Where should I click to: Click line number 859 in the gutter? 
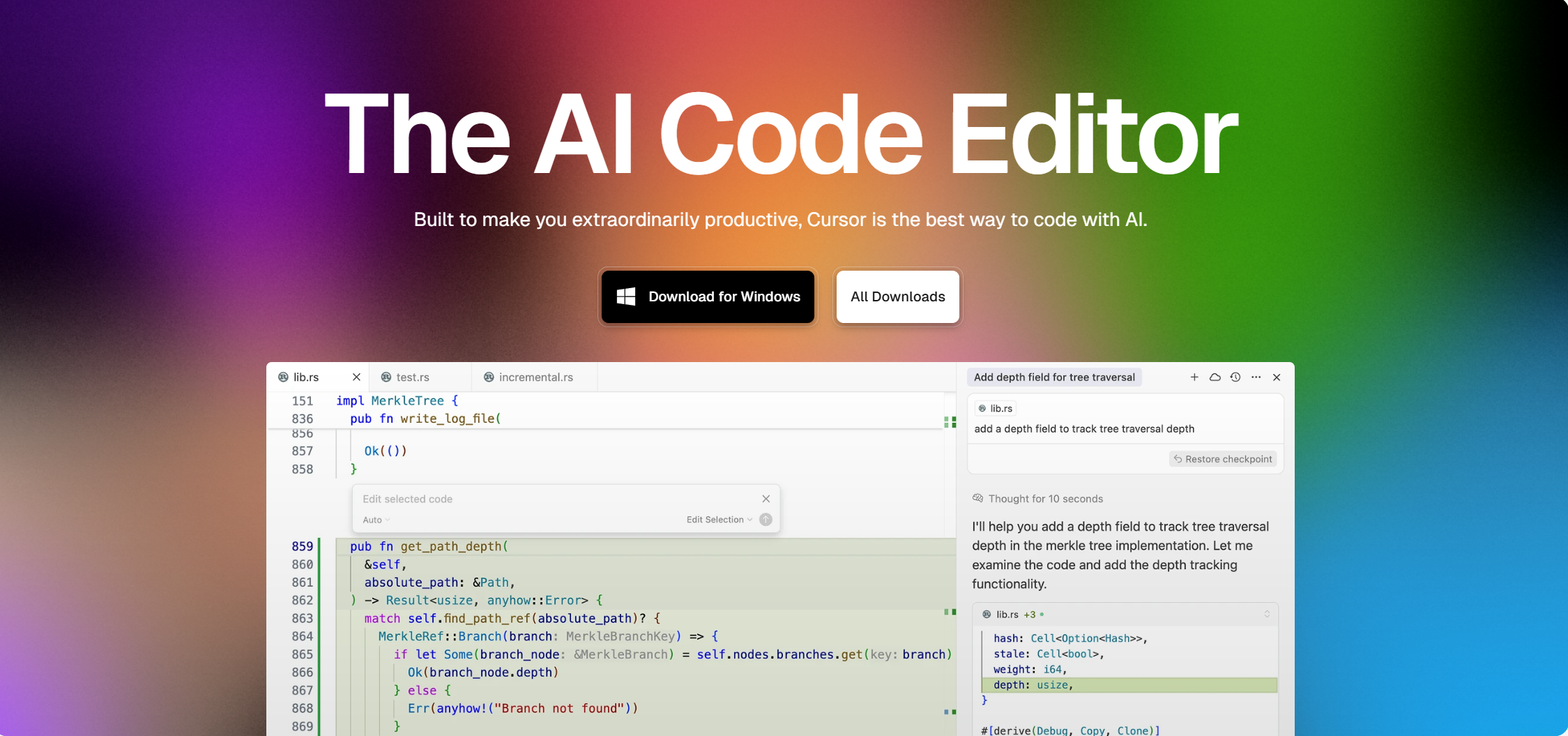pyautogui.click(x=303, y=546)
